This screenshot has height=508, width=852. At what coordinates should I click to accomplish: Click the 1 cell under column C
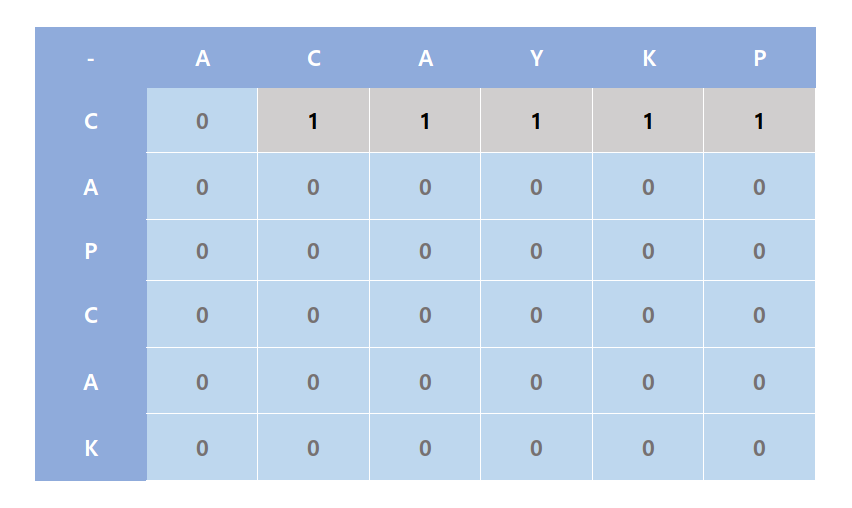(314, 121)
